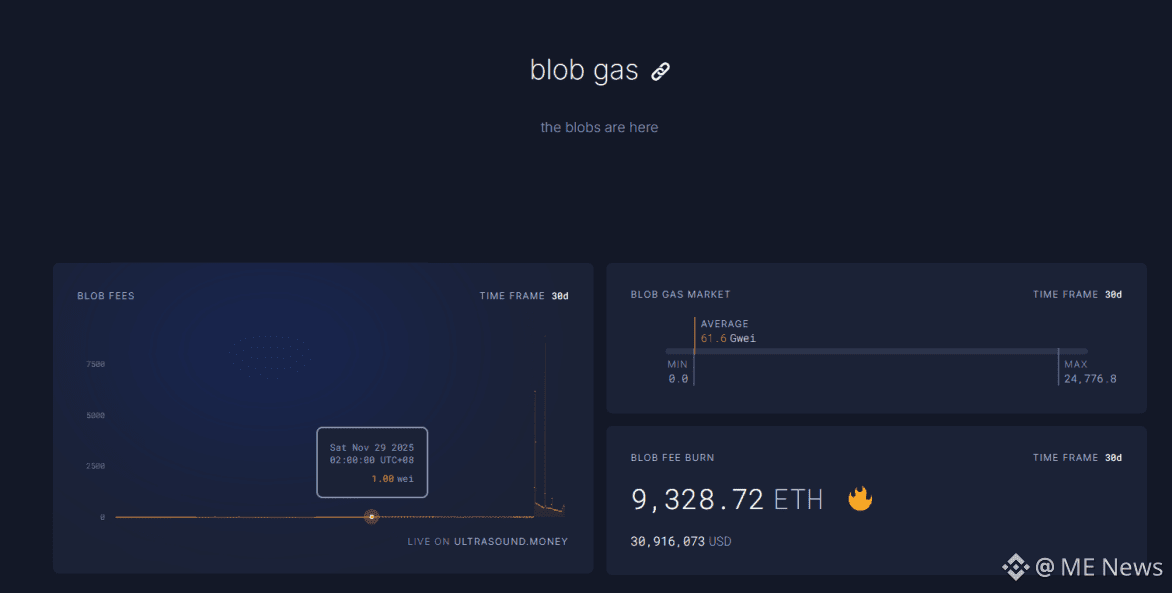
Task: Click the blob gas heading
Action: pos(584,70)
